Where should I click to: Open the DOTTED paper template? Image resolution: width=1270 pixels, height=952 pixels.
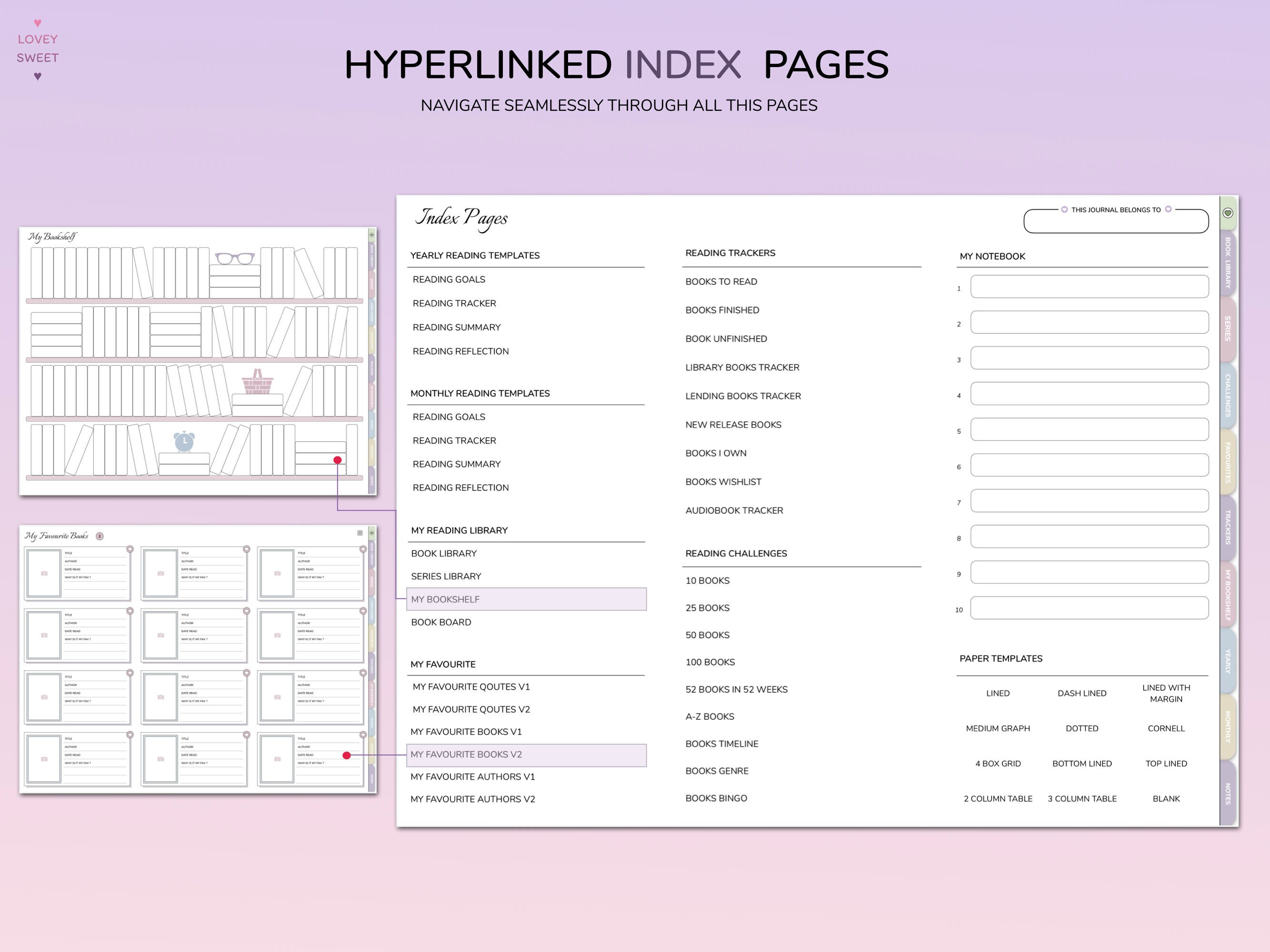click(x=1082, y=728)
